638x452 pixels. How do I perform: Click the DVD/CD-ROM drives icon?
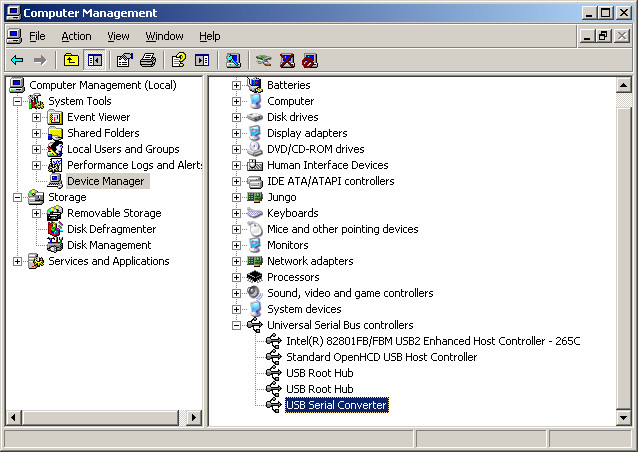point(255,149)
